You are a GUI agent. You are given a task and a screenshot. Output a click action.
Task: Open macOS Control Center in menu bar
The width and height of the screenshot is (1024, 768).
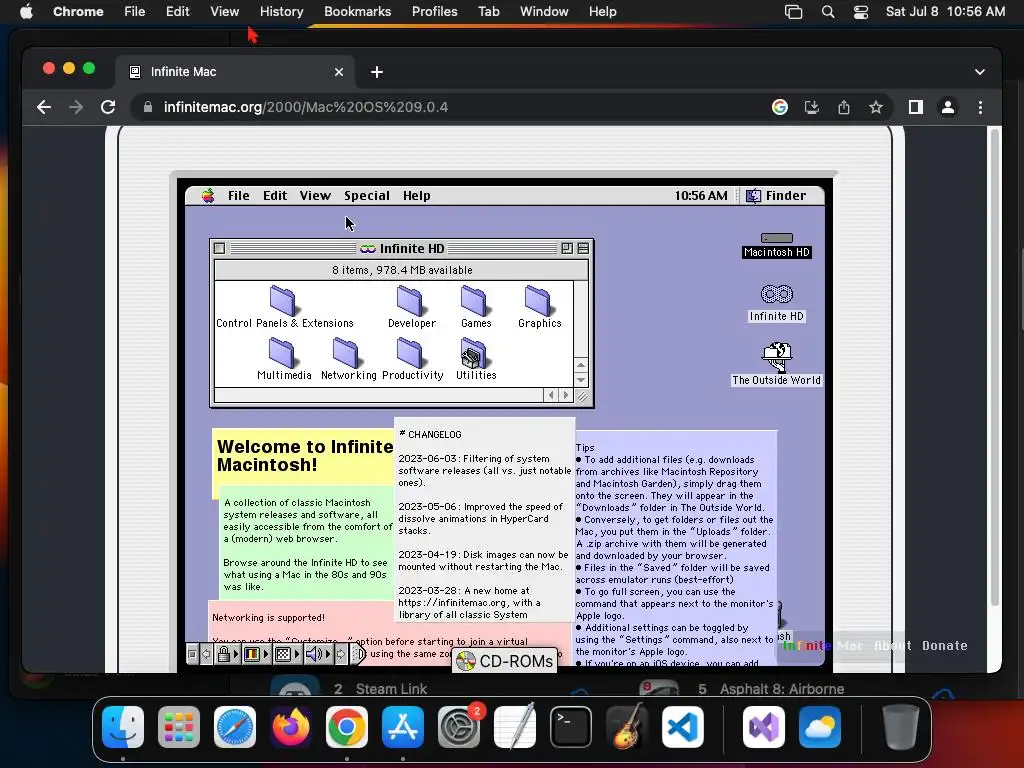(x=861, y=11)
